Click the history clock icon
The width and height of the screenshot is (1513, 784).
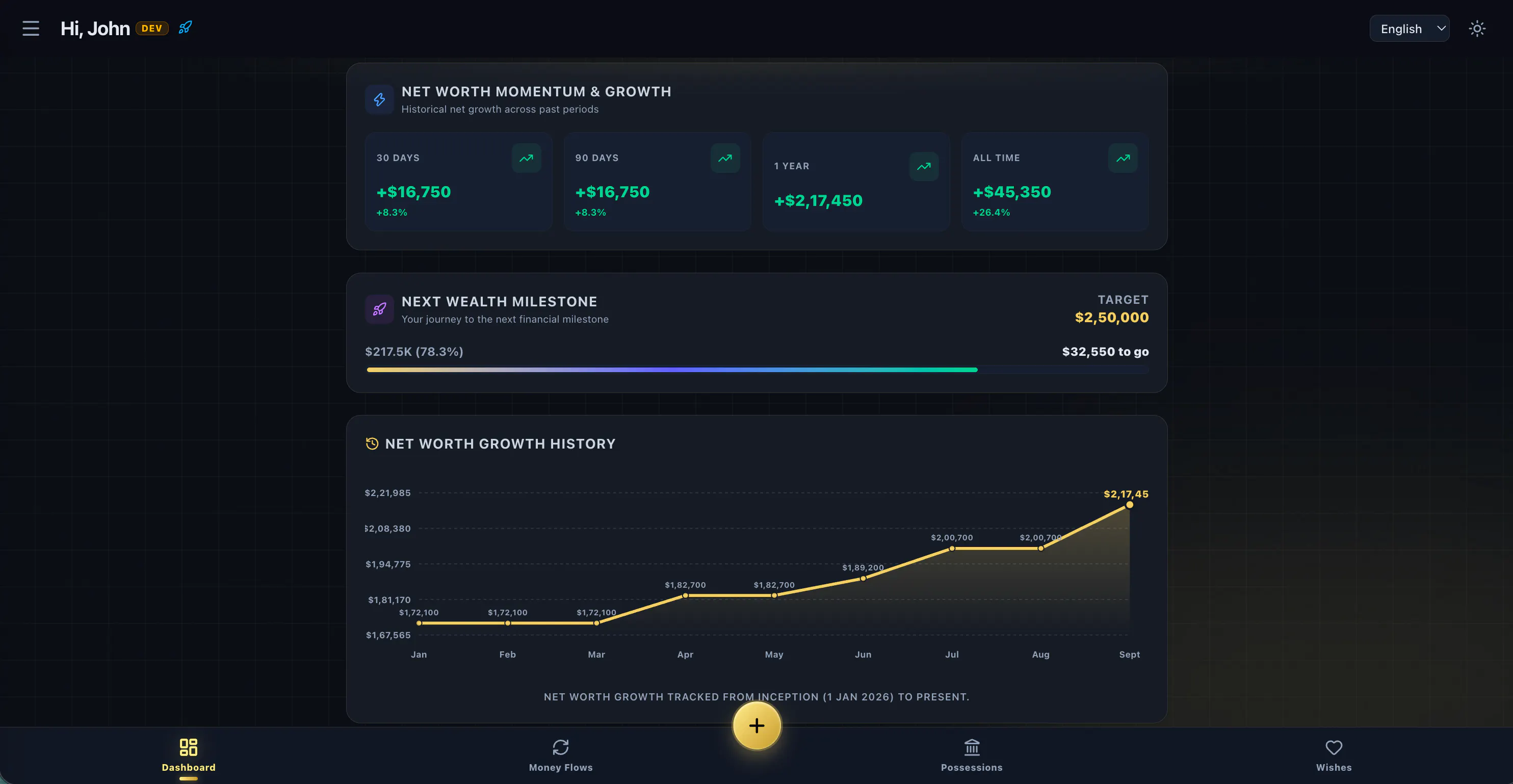click(x=372, y=443)
